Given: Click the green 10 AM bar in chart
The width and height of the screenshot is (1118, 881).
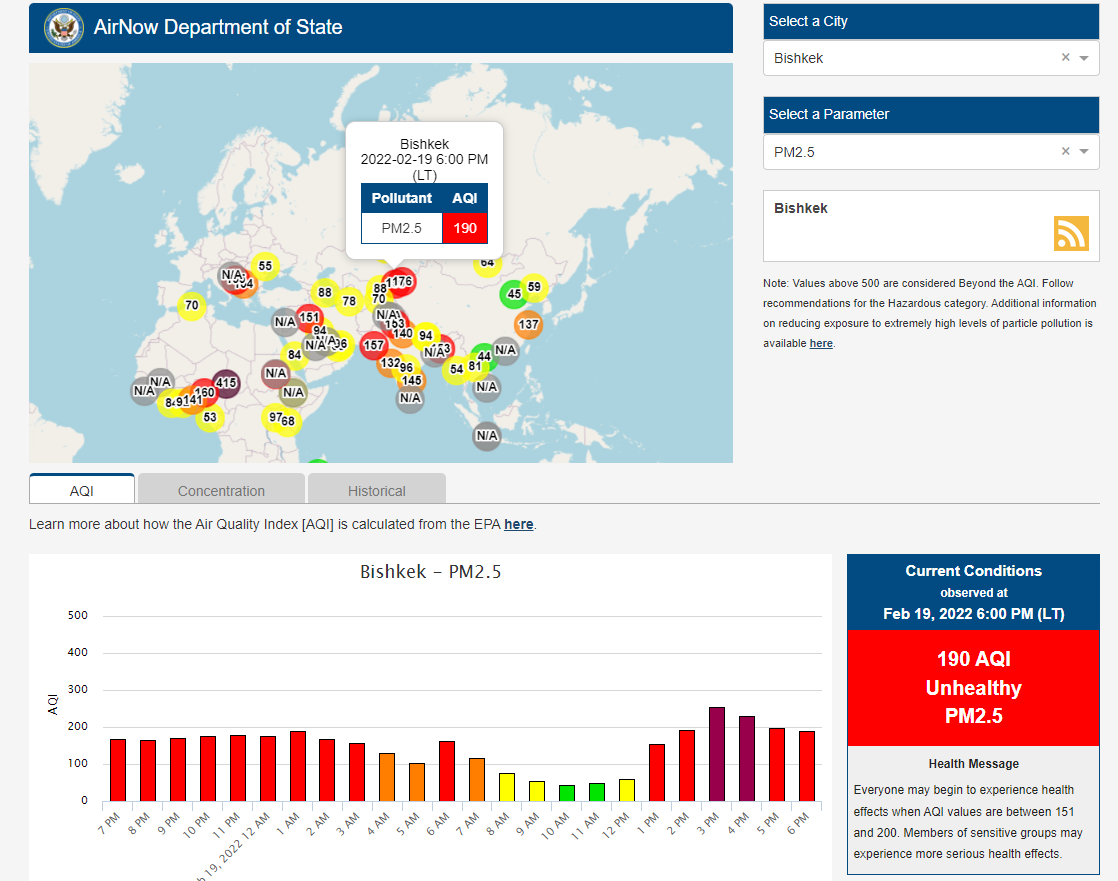Looking at the screenshot, I should pyautogui.click(x=566, y=792).
